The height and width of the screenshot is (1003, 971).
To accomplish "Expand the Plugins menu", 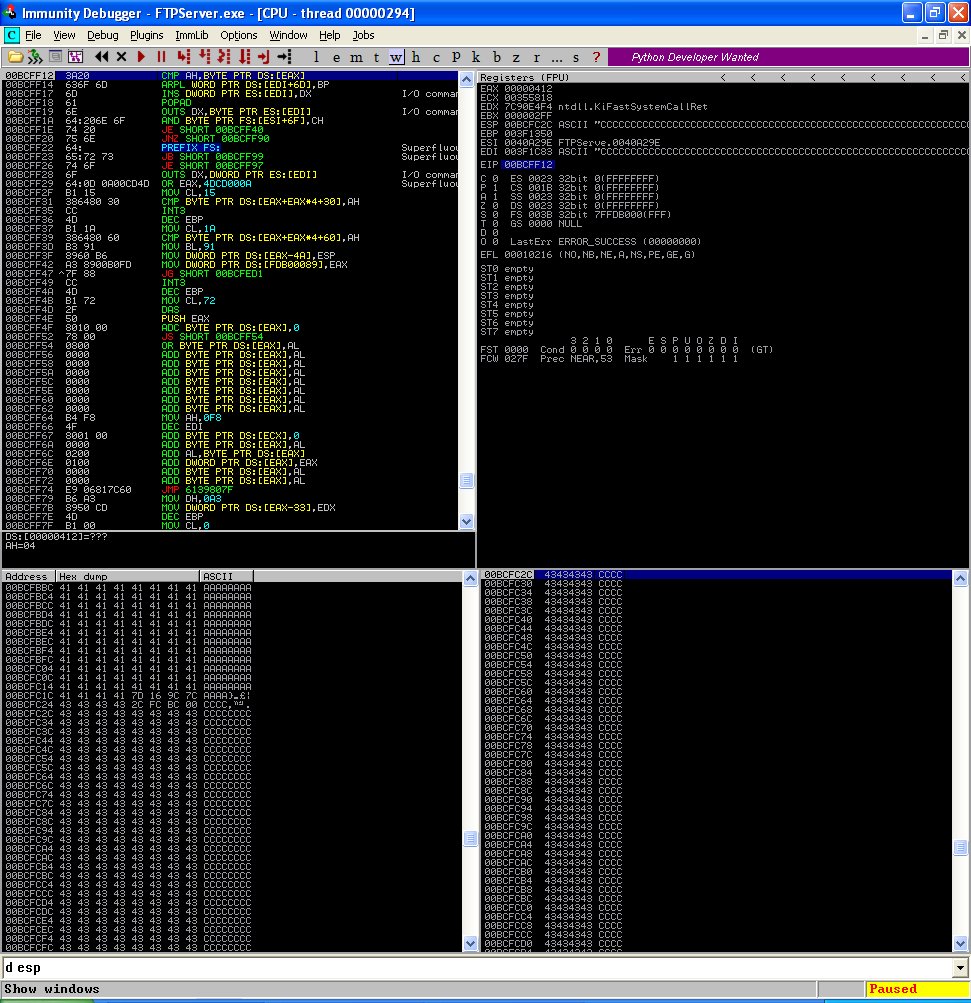I will click(146, 35).
